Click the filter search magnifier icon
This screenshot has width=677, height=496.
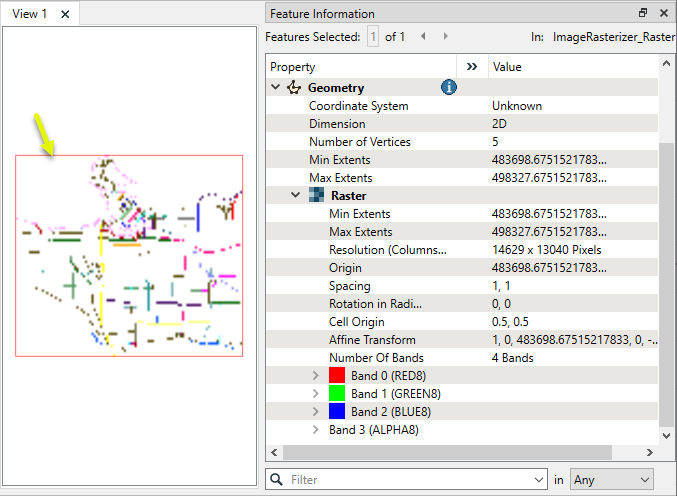point(277,480)
